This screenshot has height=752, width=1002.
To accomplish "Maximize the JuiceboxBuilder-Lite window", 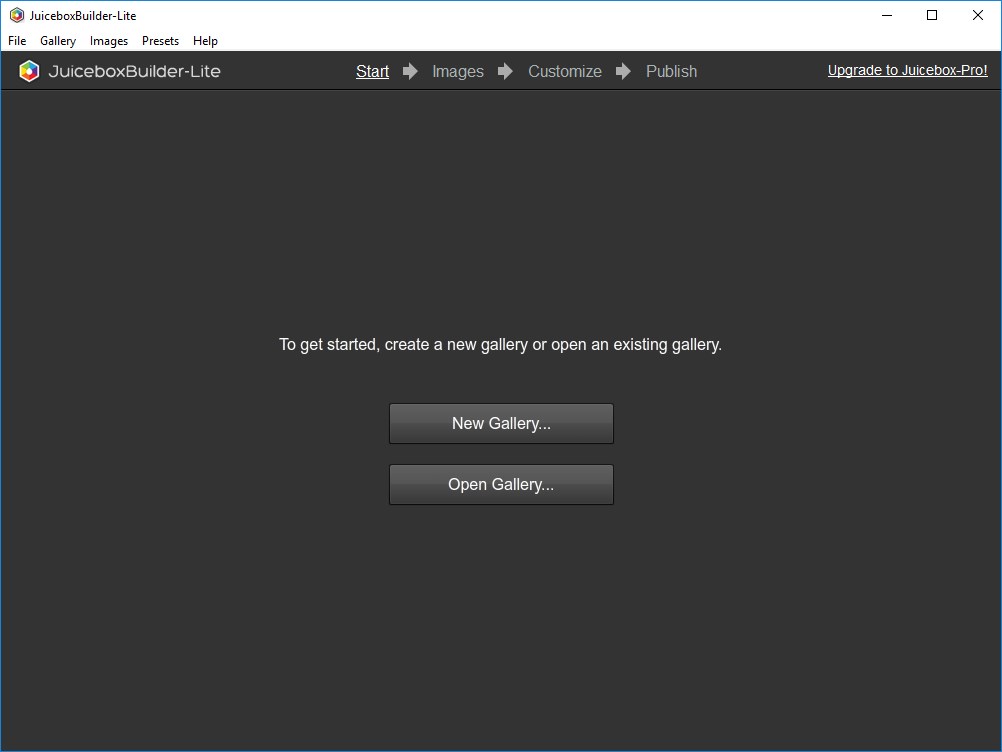I will pos(931,15).
